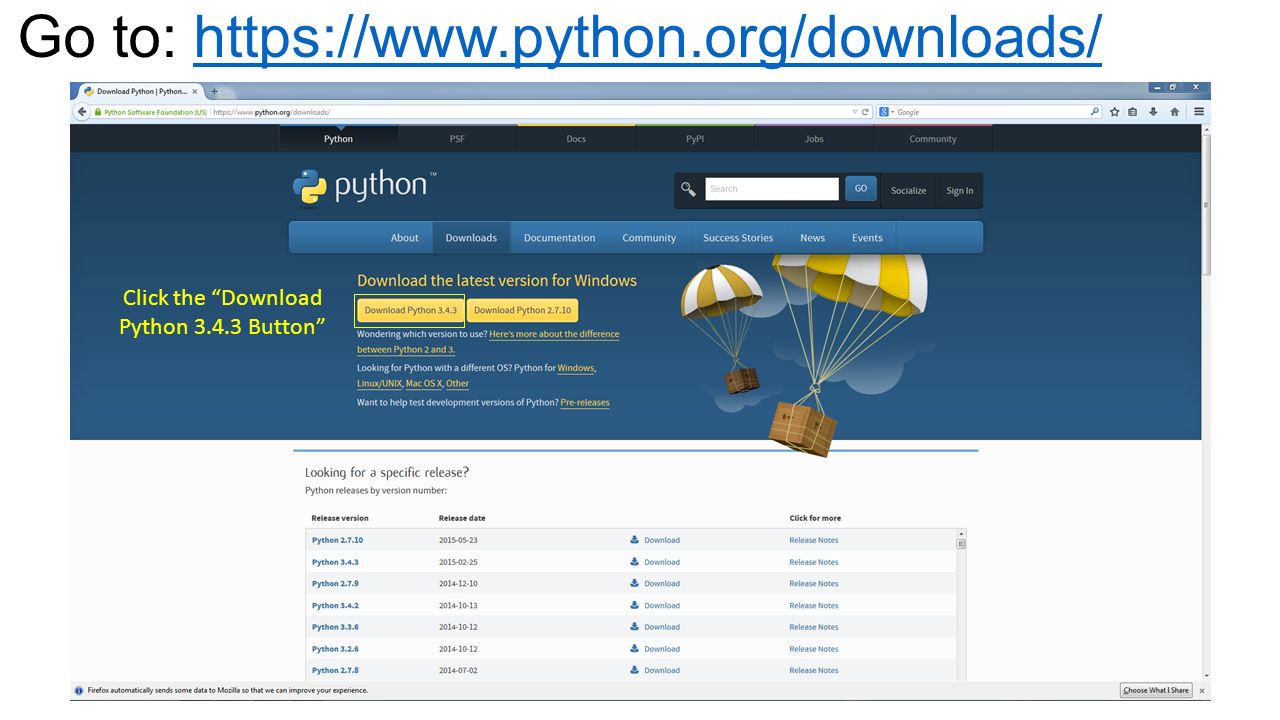Image resolution: width=1280 pixels, height=720 pixels.
Task: Click the python logo
Action: pyautogui.click(x=365, y=186)
